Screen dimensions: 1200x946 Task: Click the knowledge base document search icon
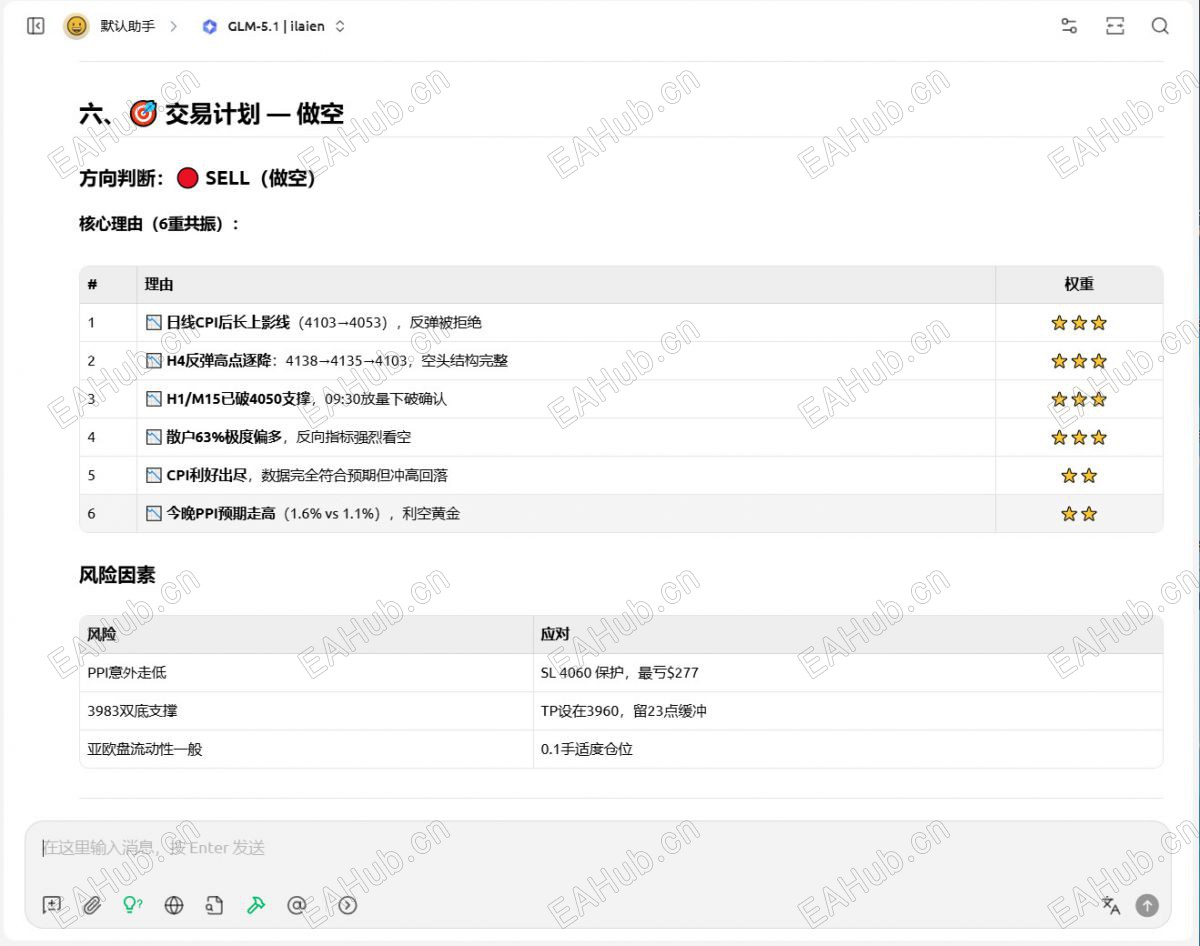click(x=214, y=905)
